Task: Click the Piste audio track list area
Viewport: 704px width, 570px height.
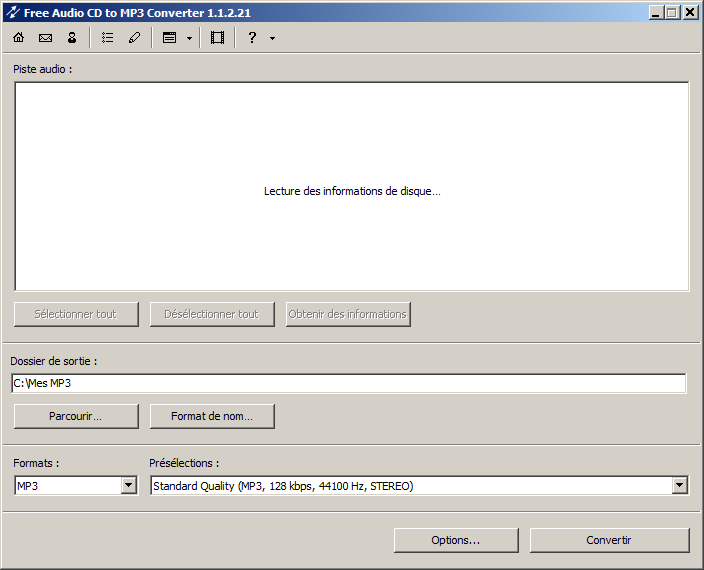Action: 352,186
